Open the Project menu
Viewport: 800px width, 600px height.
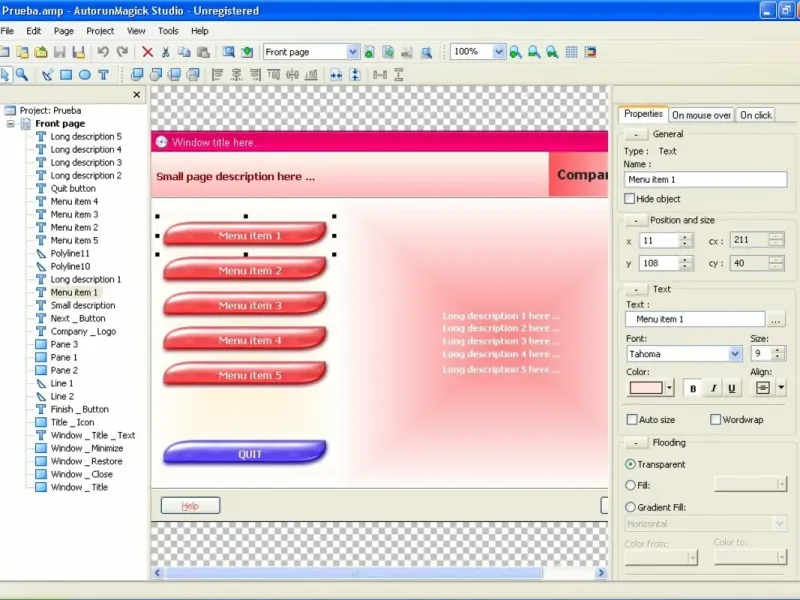pyautogui.click(x=100, y=31)
